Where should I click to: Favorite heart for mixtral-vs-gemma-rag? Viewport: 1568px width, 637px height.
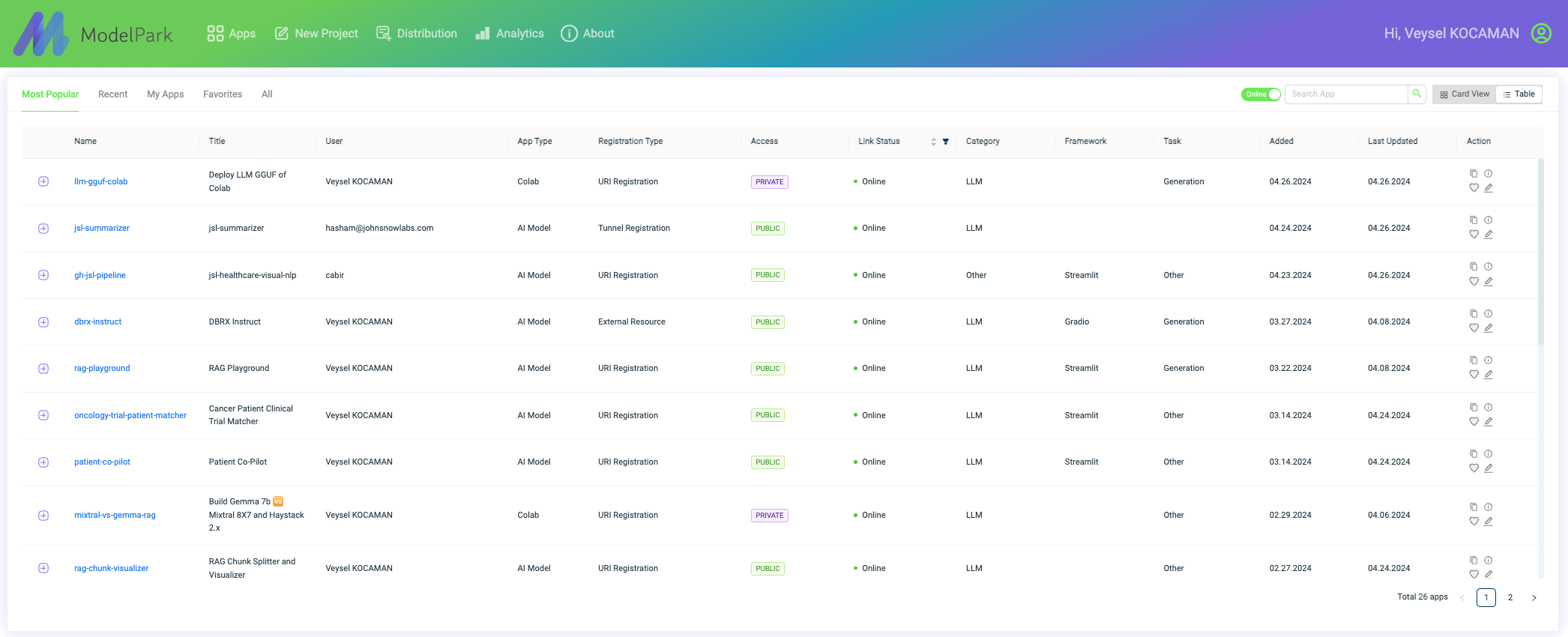pos(1474,522)
